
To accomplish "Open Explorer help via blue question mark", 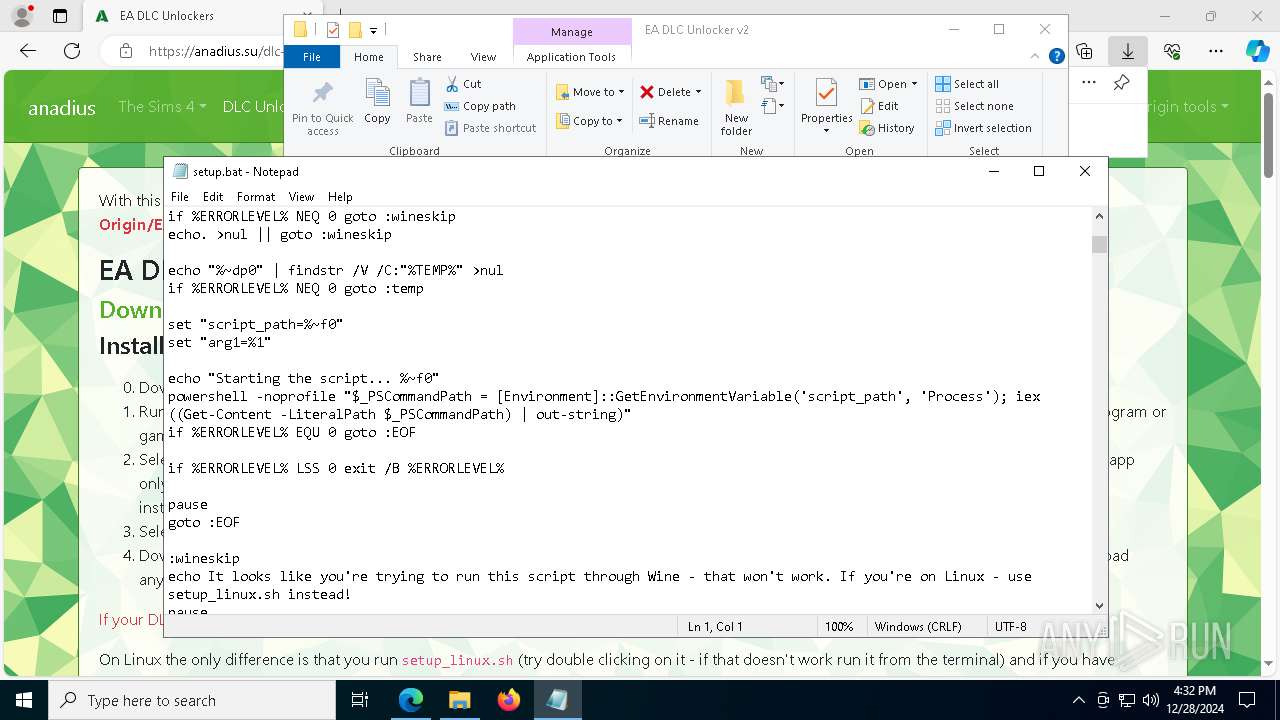I will (1056, 57).
